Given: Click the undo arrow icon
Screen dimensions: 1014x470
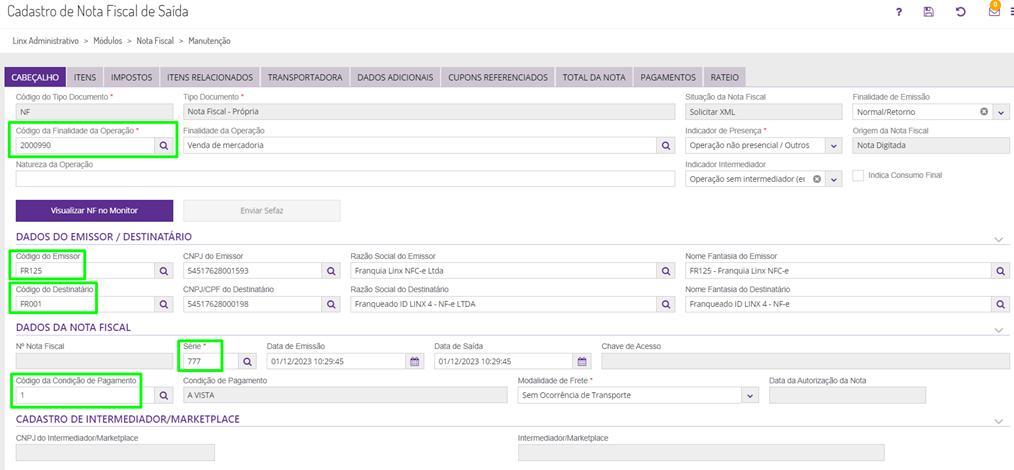Looking at the screenshot, I should coord(961,12).
